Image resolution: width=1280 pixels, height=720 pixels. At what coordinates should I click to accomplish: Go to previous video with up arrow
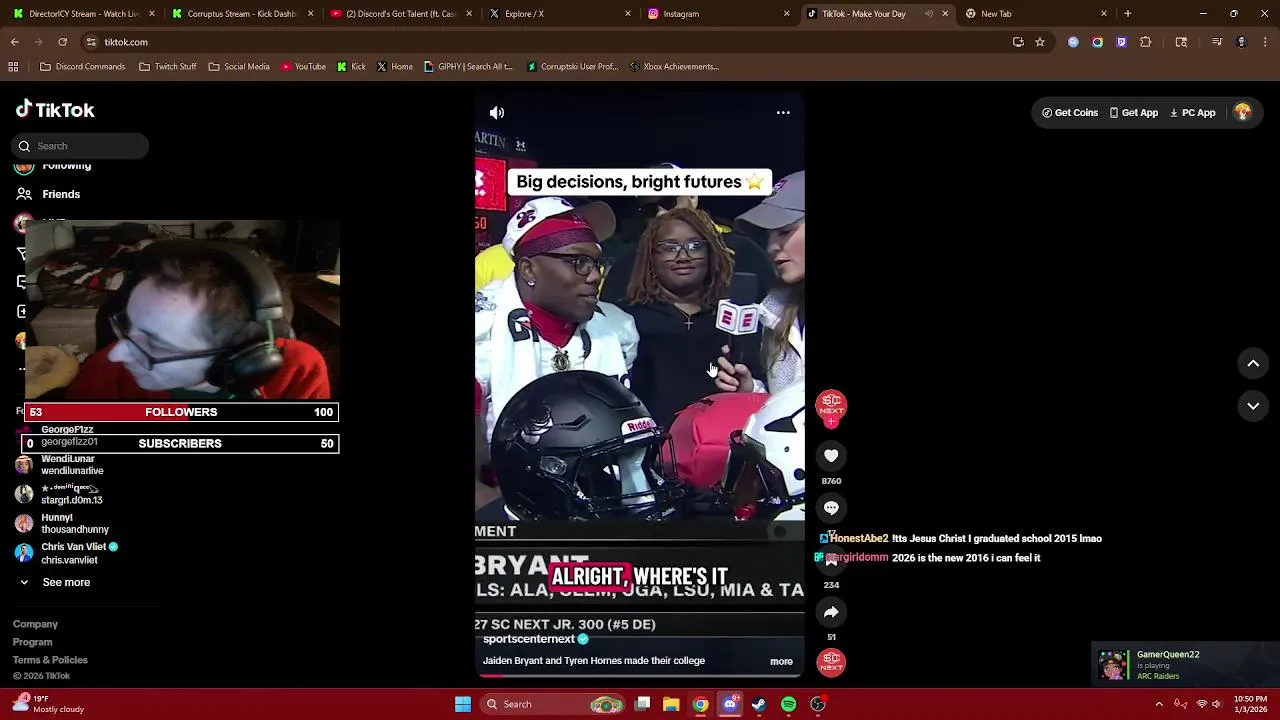(1253, 364)
